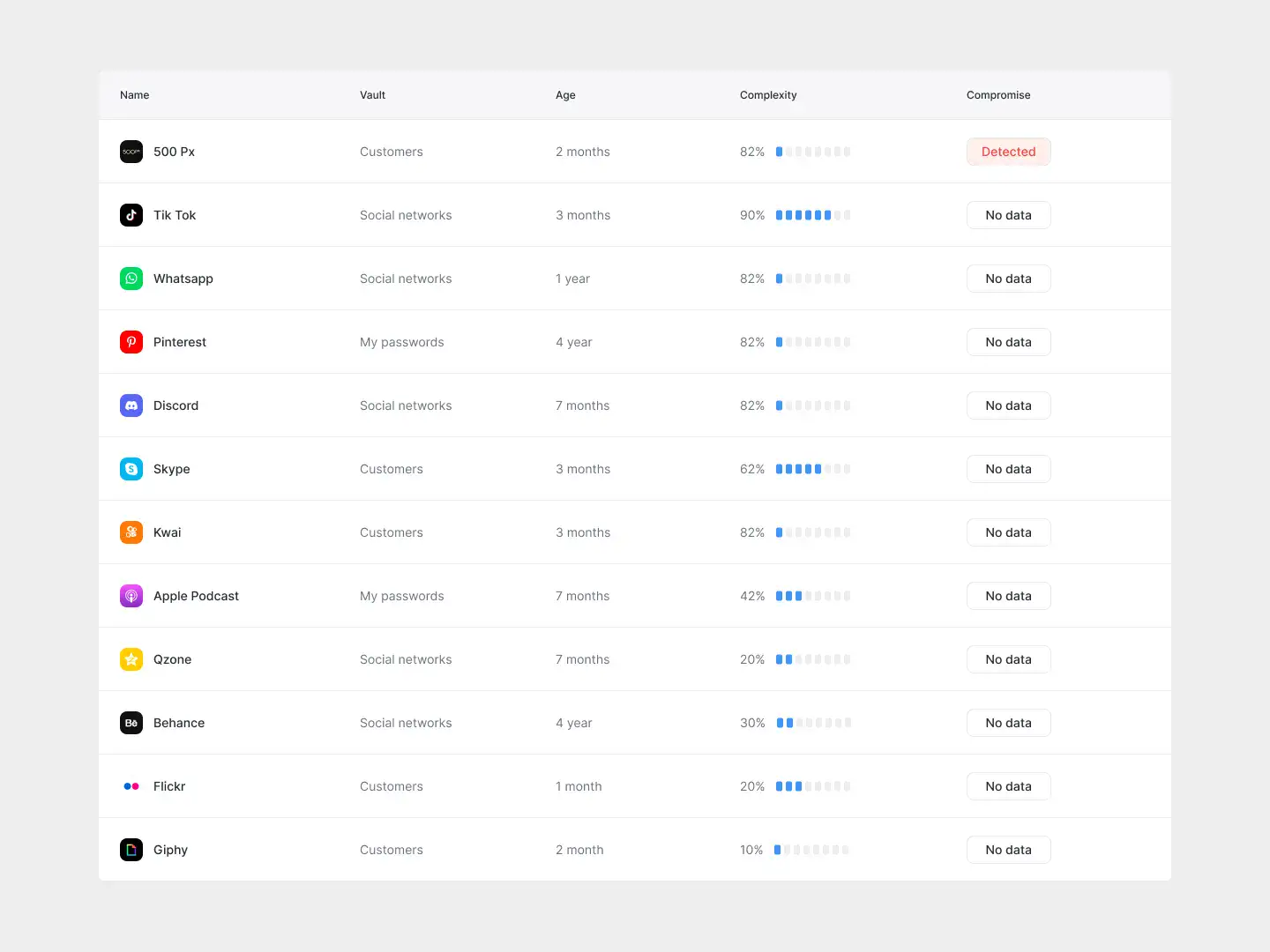Click the Tik Tok complexity bar

pyautogui.click(x=813, y=215)
